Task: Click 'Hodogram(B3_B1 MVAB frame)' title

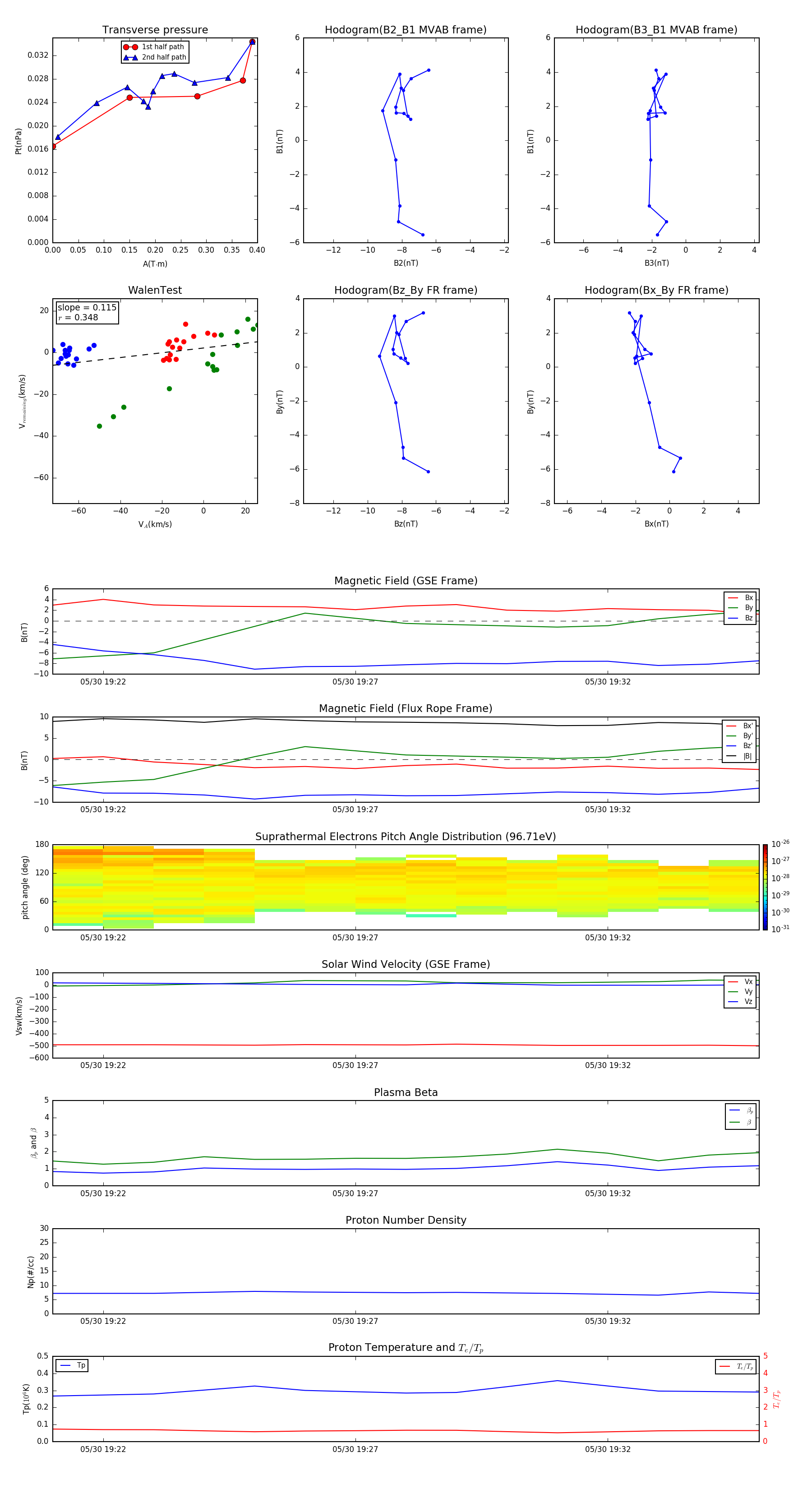Action: pyautogui.click(x=656, y=30)
